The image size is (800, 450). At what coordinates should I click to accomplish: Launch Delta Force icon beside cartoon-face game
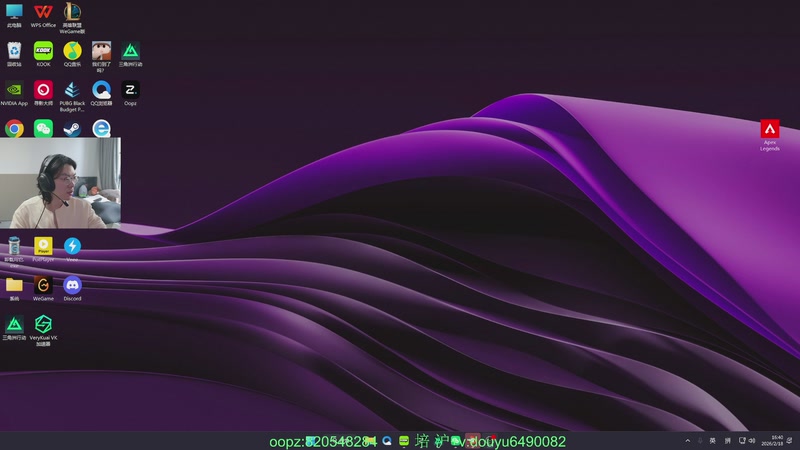(x=131, y=54)
